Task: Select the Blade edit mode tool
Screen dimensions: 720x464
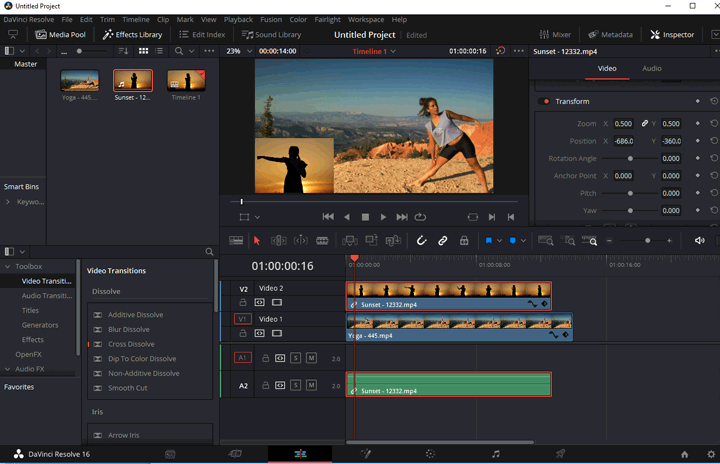Action: (322, 241)
